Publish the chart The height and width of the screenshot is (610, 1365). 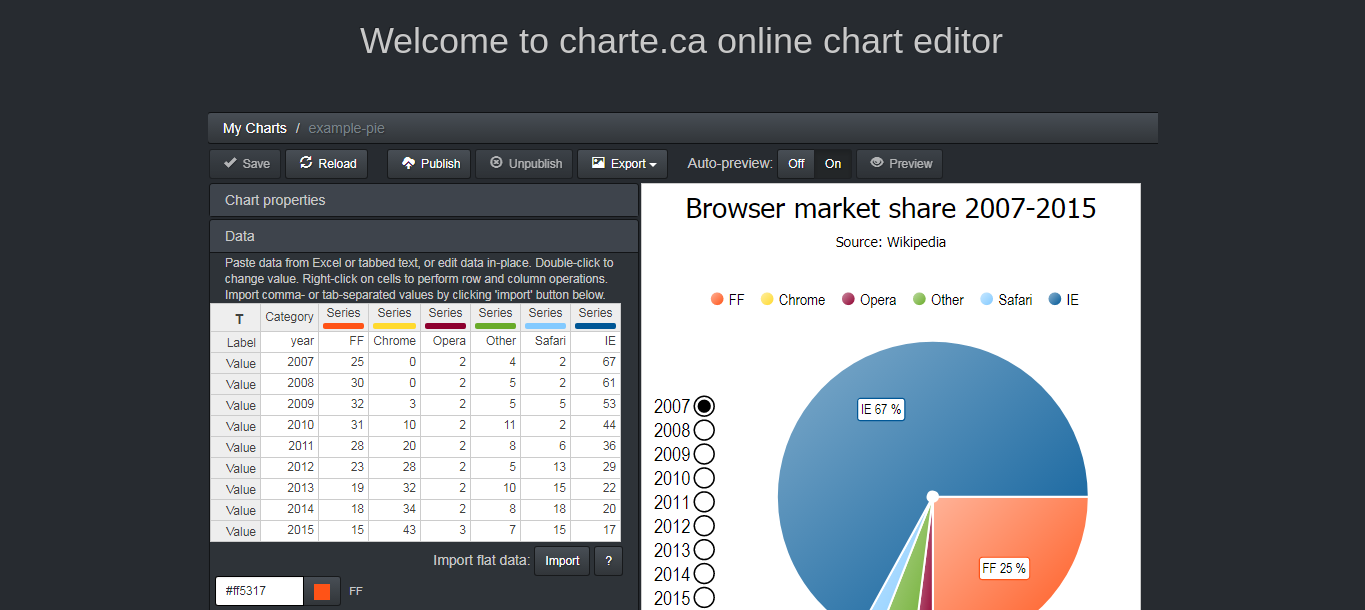click(x=429, y=164)
